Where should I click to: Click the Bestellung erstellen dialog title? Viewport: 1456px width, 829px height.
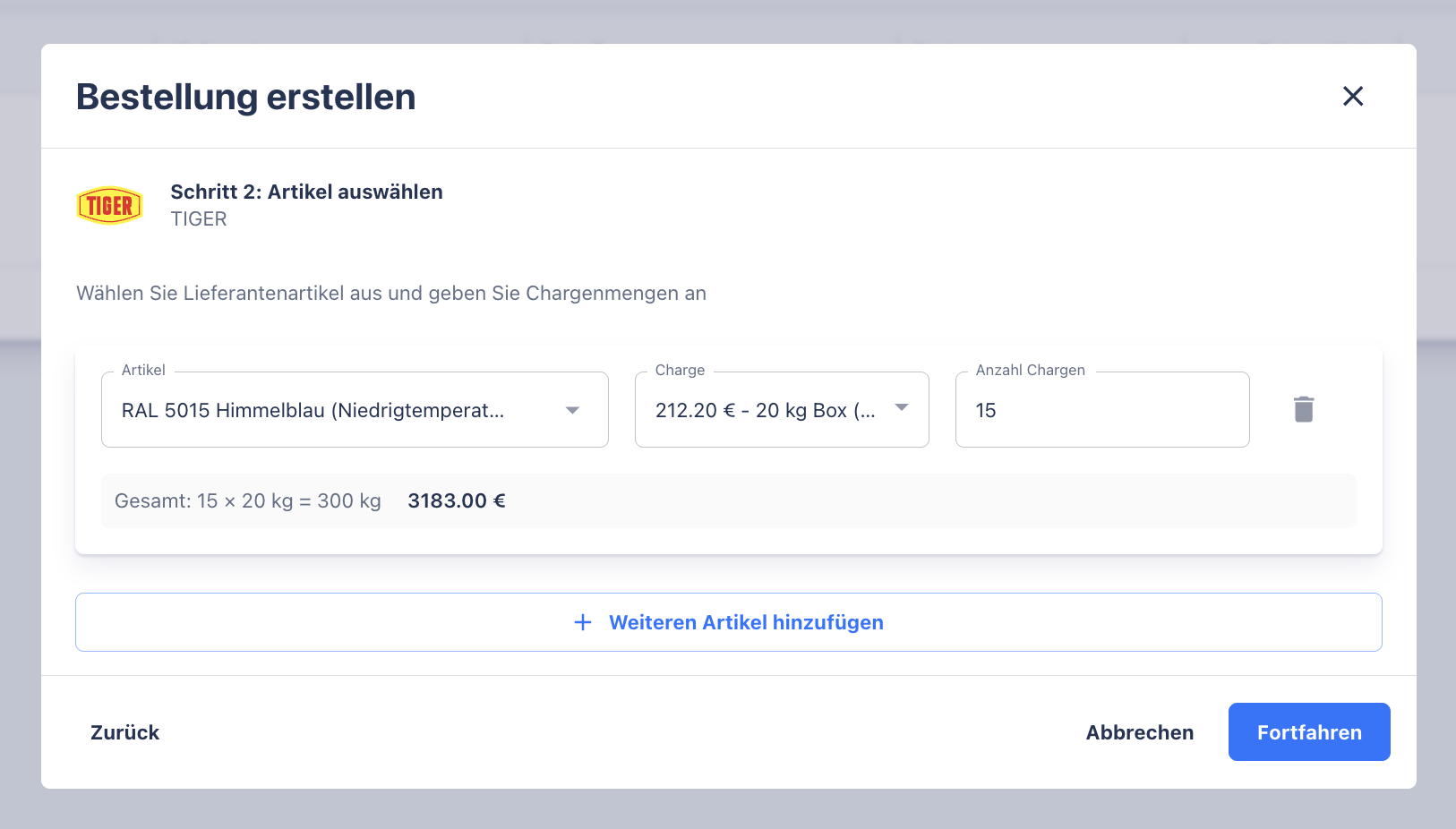(x=246, y=97)
